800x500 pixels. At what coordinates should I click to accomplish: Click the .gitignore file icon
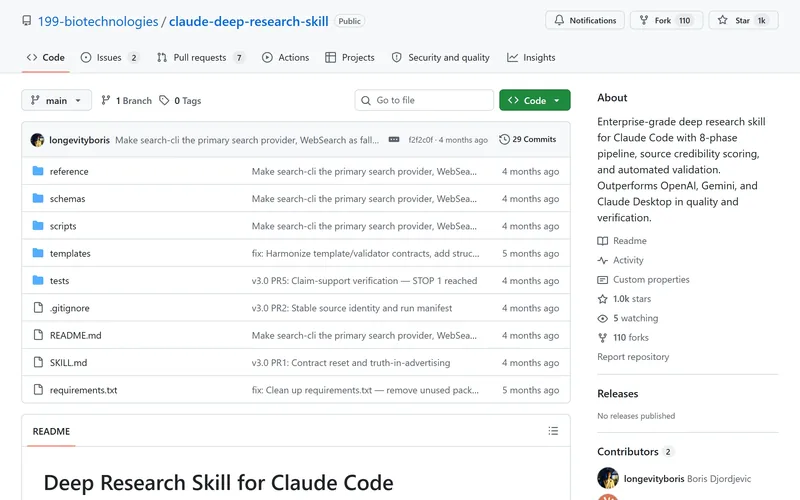pos(38,308)
